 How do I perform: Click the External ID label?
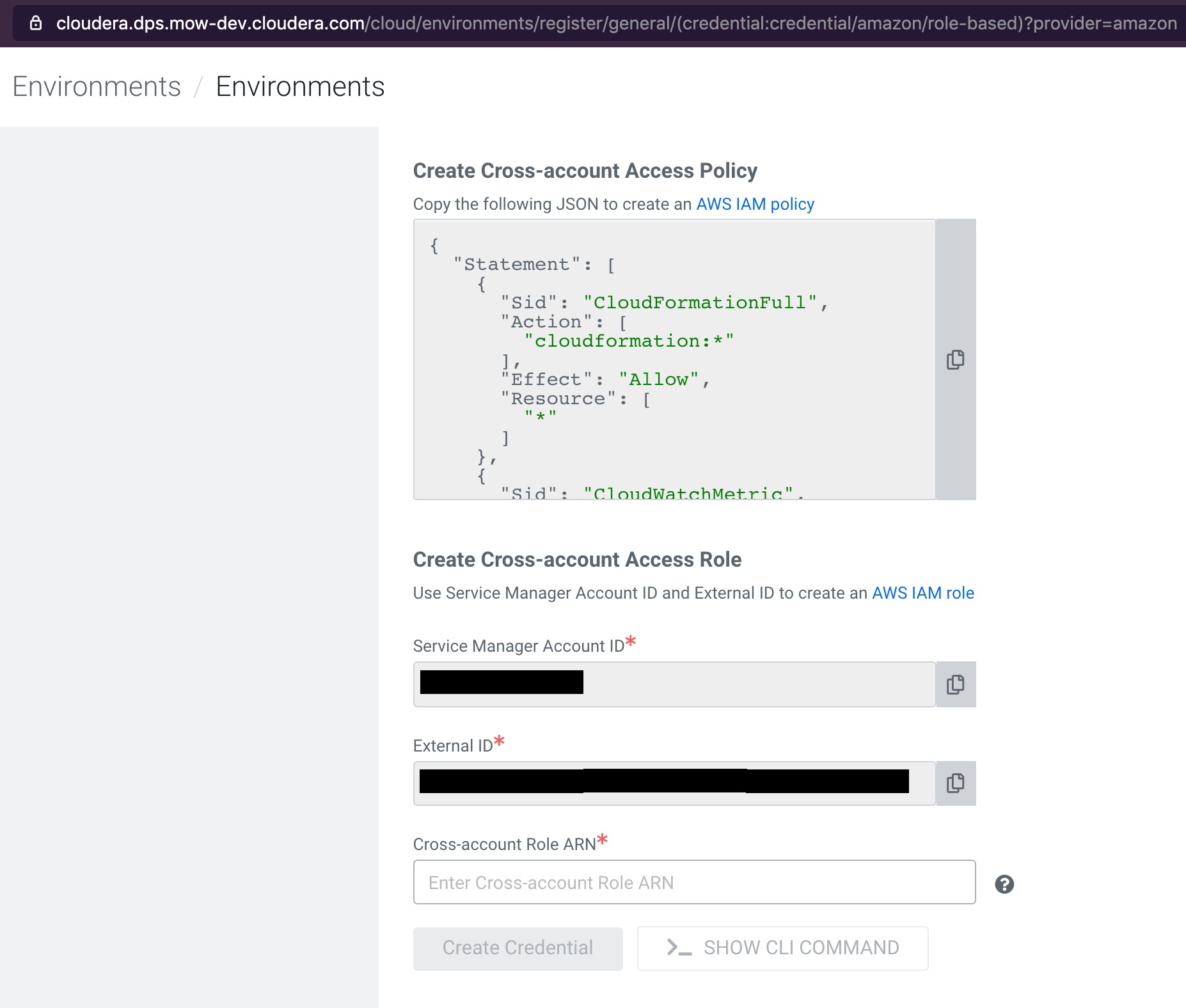[453, 746]
